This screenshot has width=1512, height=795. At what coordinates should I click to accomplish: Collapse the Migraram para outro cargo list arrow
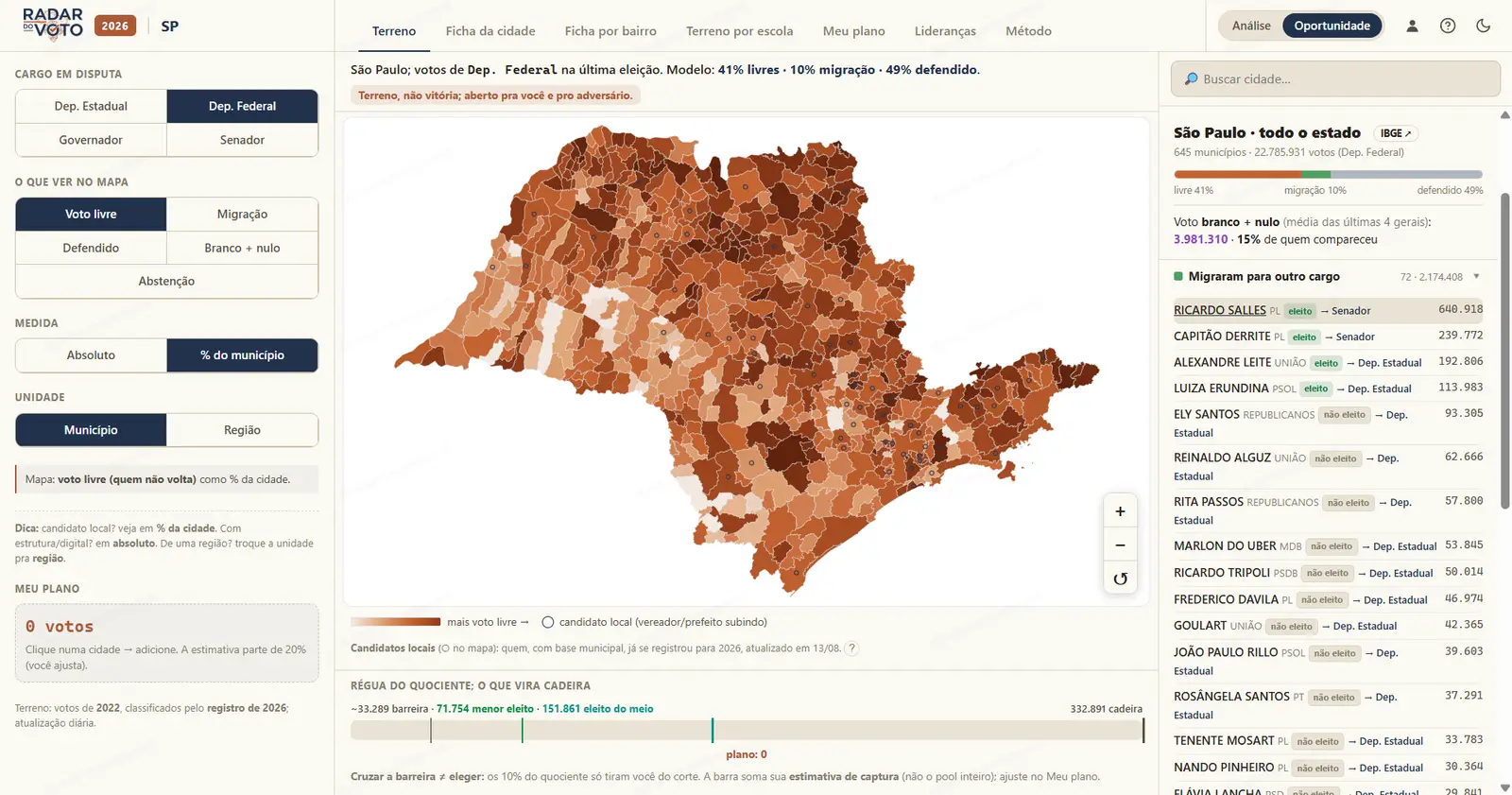[1476, 277]
